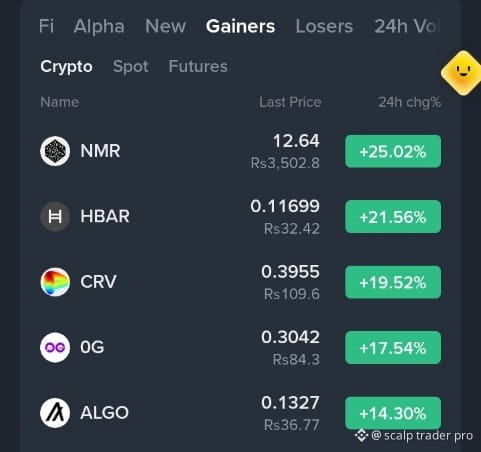This screenshot has height=452, width=481.
Task: Select the Futures sub-tab
Action: coord(198,66)
